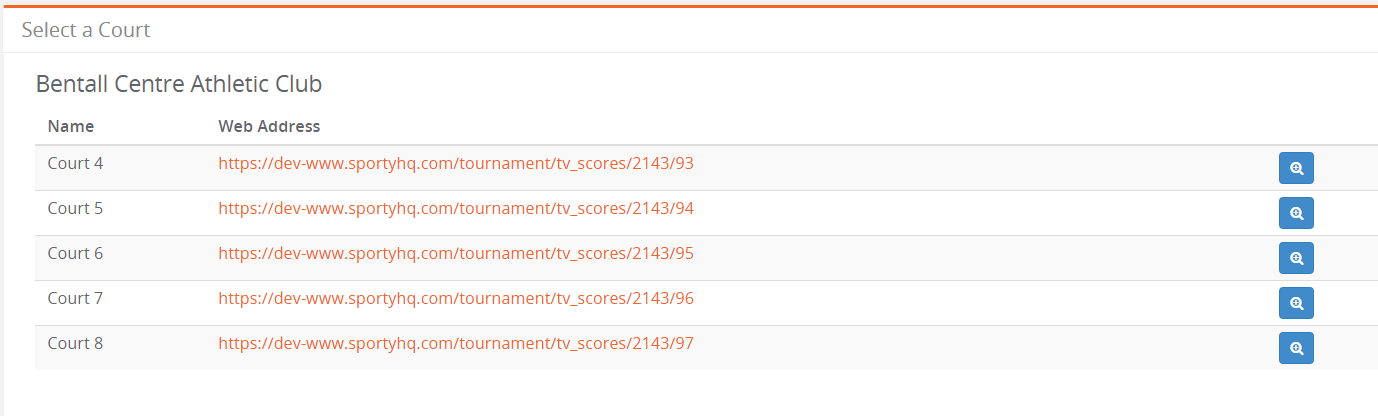This screenshot has height=416, width=1378.
Task: View Court 7 using the magnifier icon
Action: point(1296,303)
